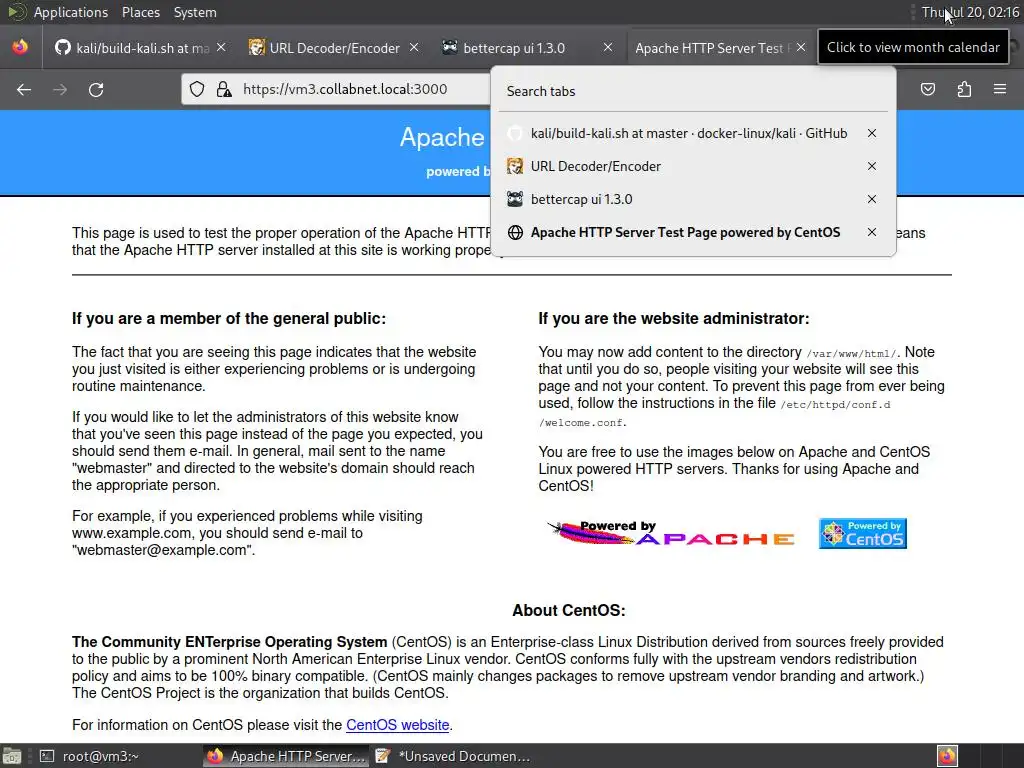Image resolution: width=1024 pixels, height=768 pixels.
Task: Open the Firefox hamburger menu
Action: [1000, 89]
